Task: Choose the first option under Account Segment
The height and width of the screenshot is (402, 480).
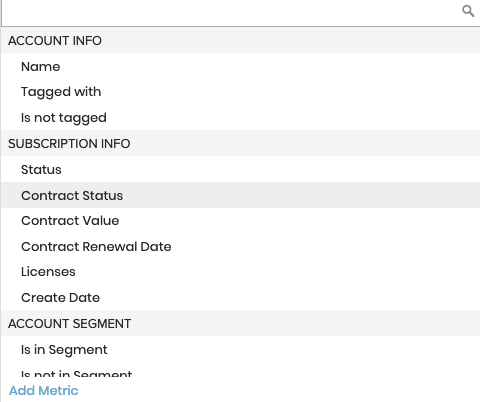Action: 241,350
